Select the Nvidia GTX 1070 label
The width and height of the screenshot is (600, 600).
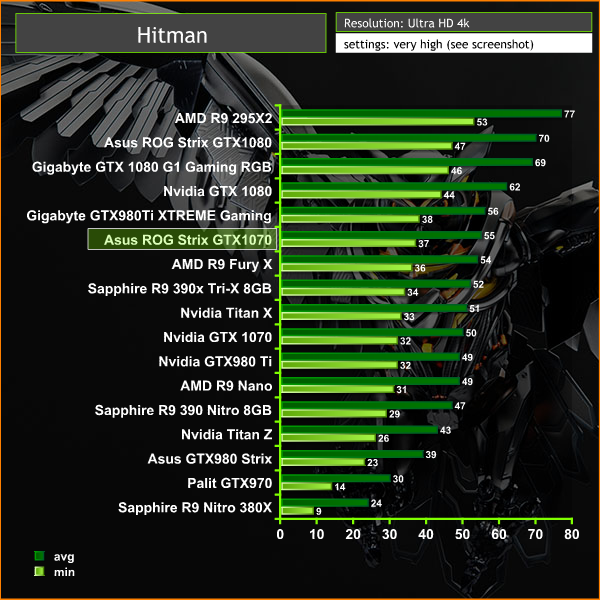click(x=217, y=337)
